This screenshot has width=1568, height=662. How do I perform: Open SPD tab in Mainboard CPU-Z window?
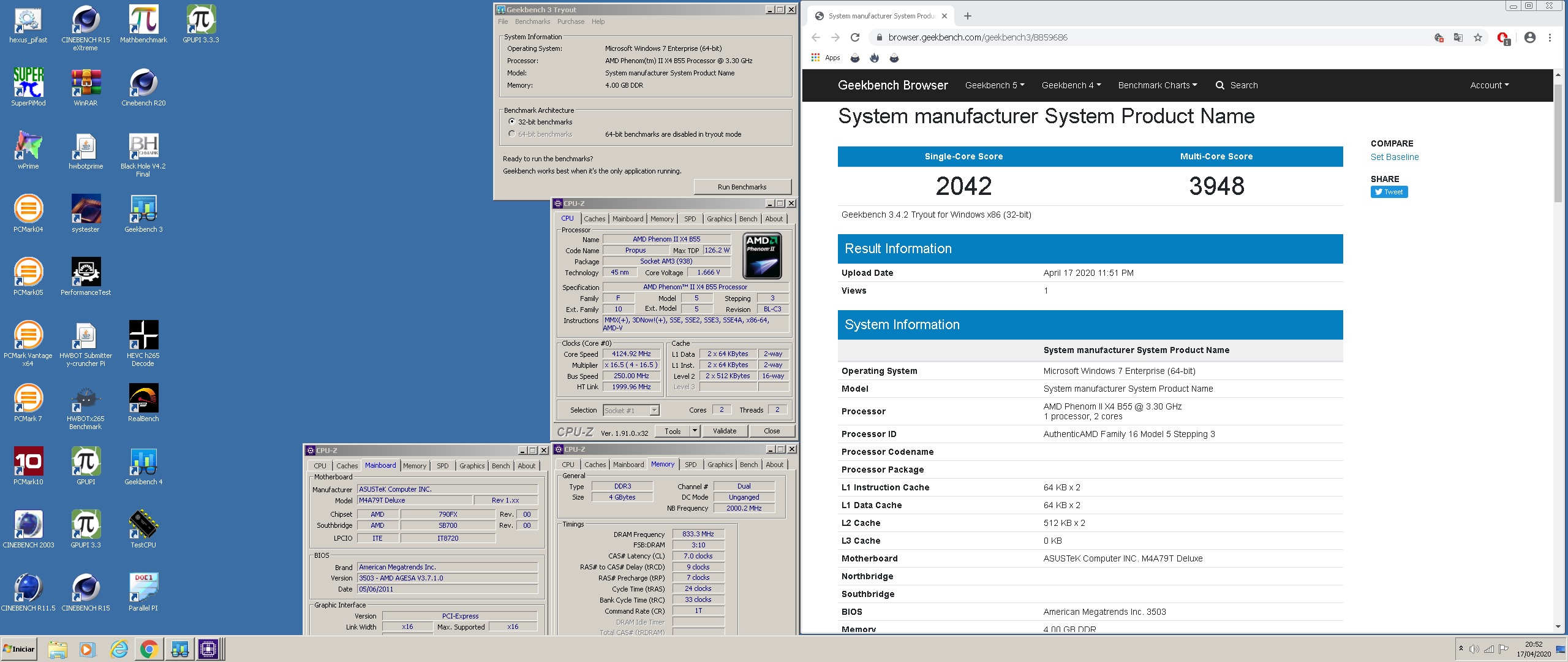pyautogui.click(x=443, y=466)
